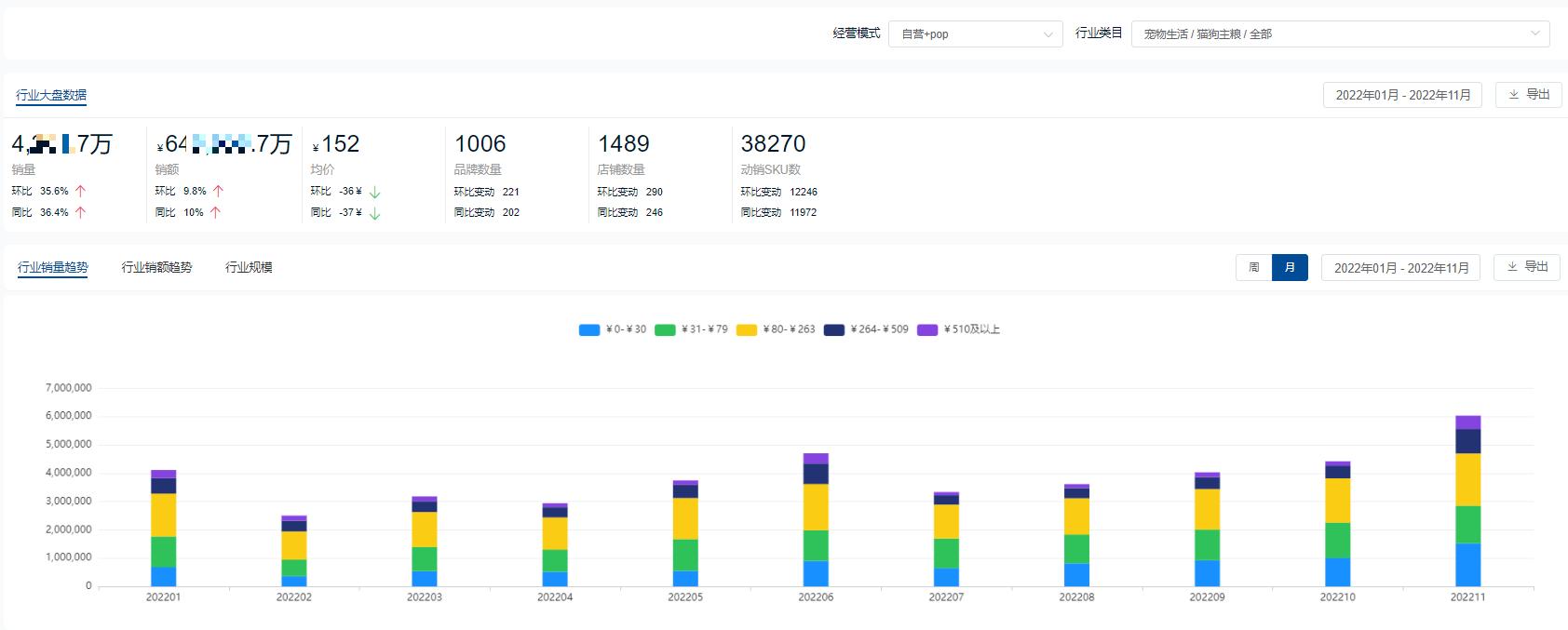Click green down arrow beside 均价 同比 -37¥
The height and width of the screenshot is (630, 1568).
[x=375, y=213]
